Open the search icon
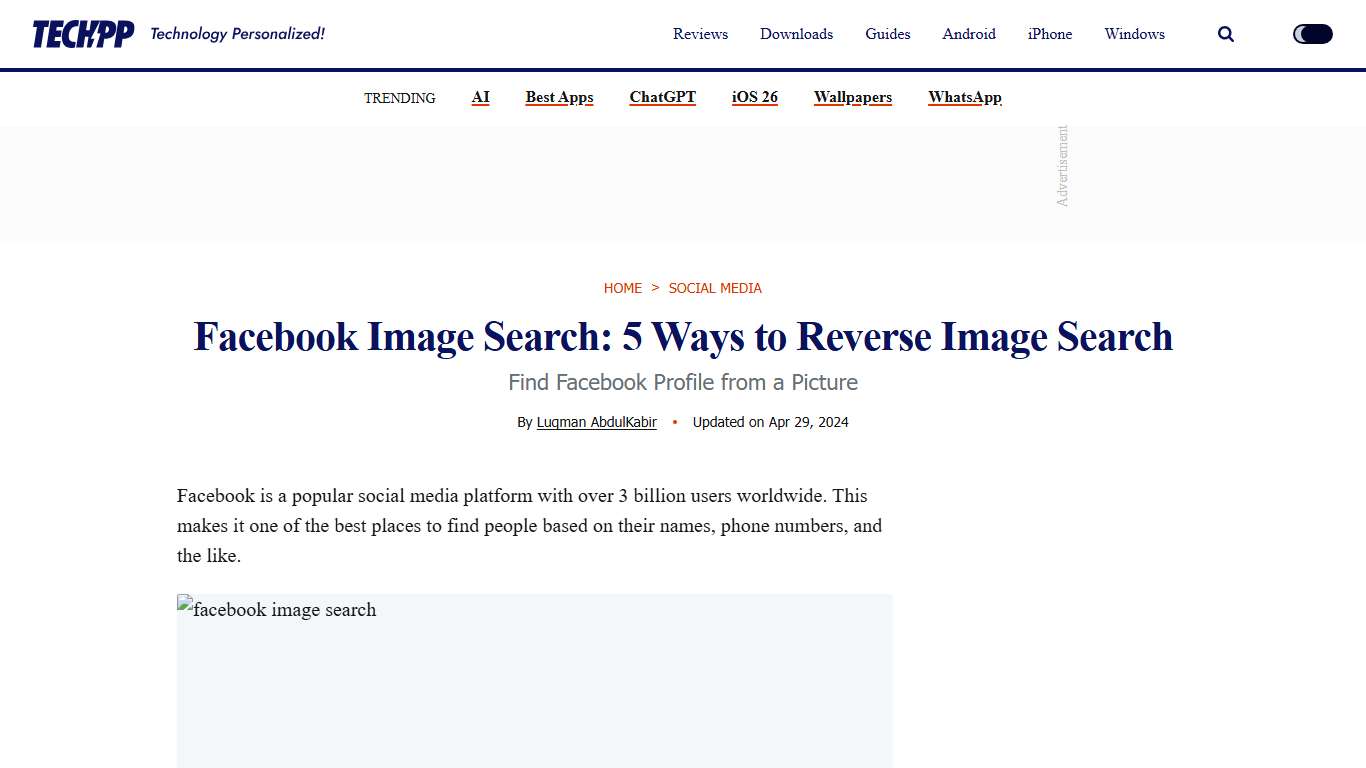The height and width of the screenshot is (768, 1366). (x=1225, y=33)
